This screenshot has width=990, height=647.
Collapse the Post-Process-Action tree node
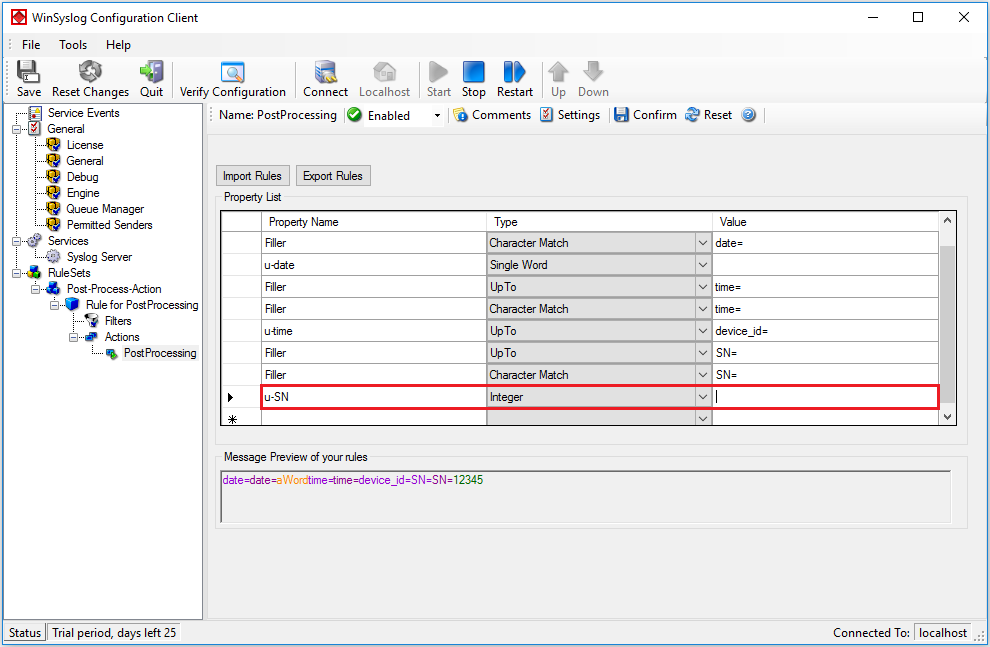click(35, 289)
